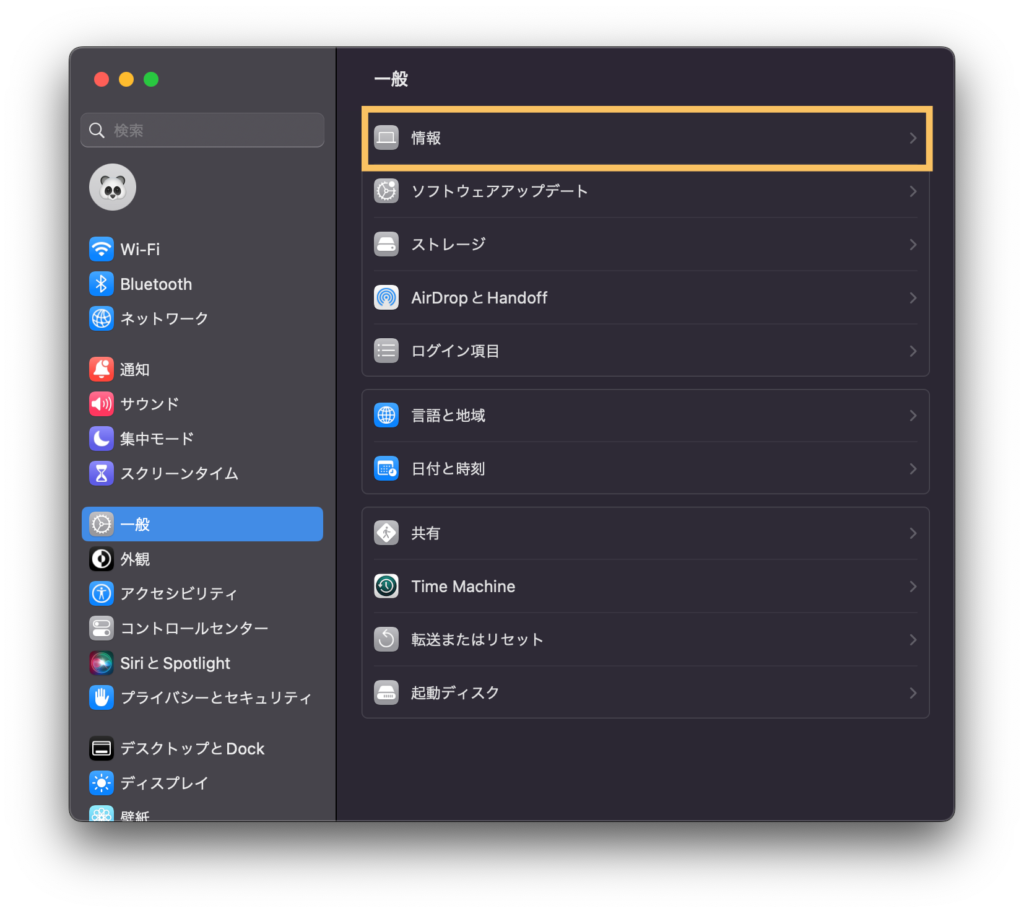
Task: Open 言語と地域 via its chevron
Action: coord(913,415)
